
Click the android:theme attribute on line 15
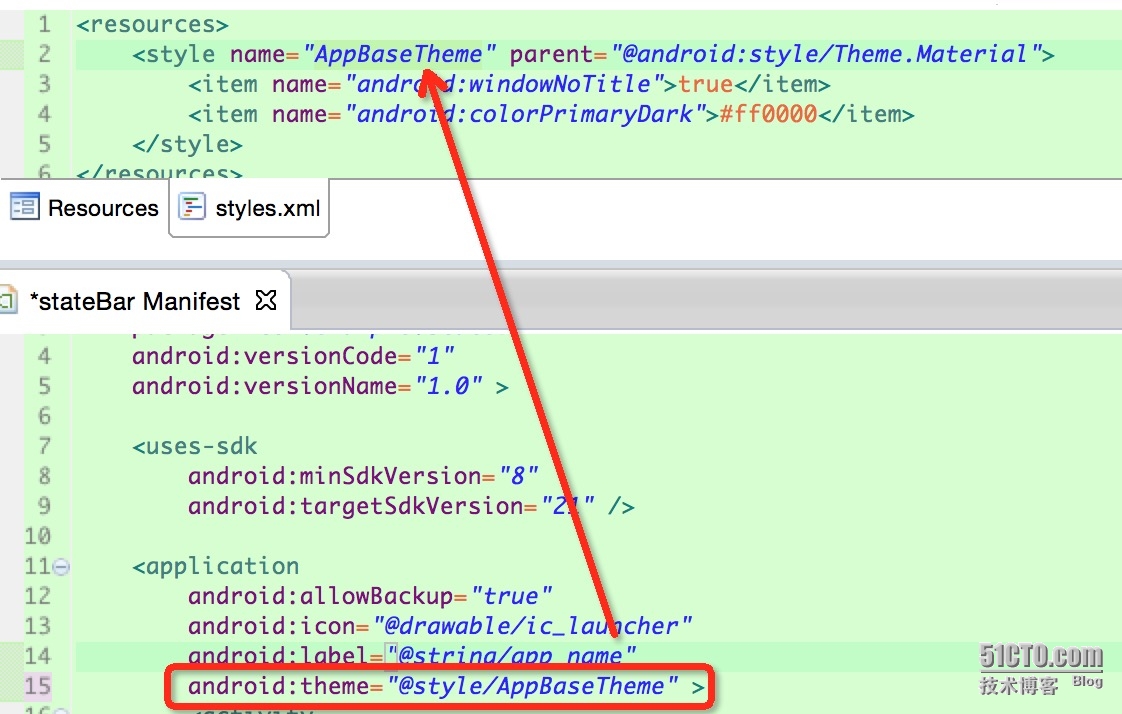click(279, 686)
